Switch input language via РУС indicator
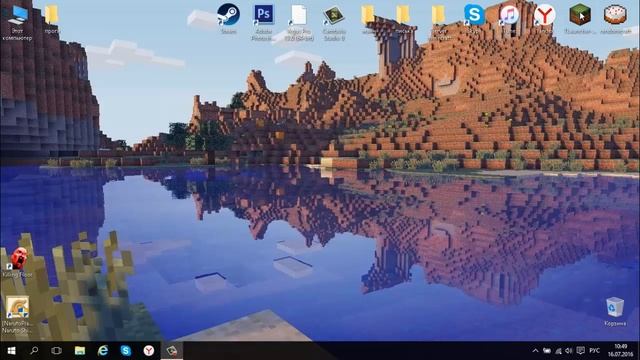Screen dimensions: 640x360 594,351
